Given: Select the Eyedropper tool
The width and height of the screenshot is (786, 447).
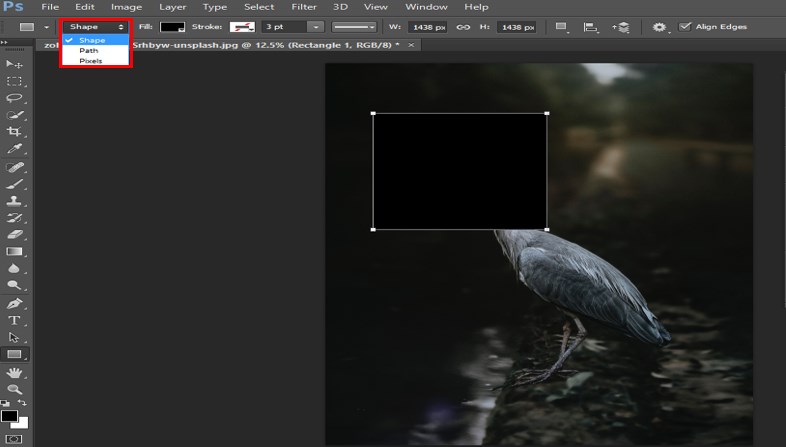Looking at the screenshot, I should 14,149.
